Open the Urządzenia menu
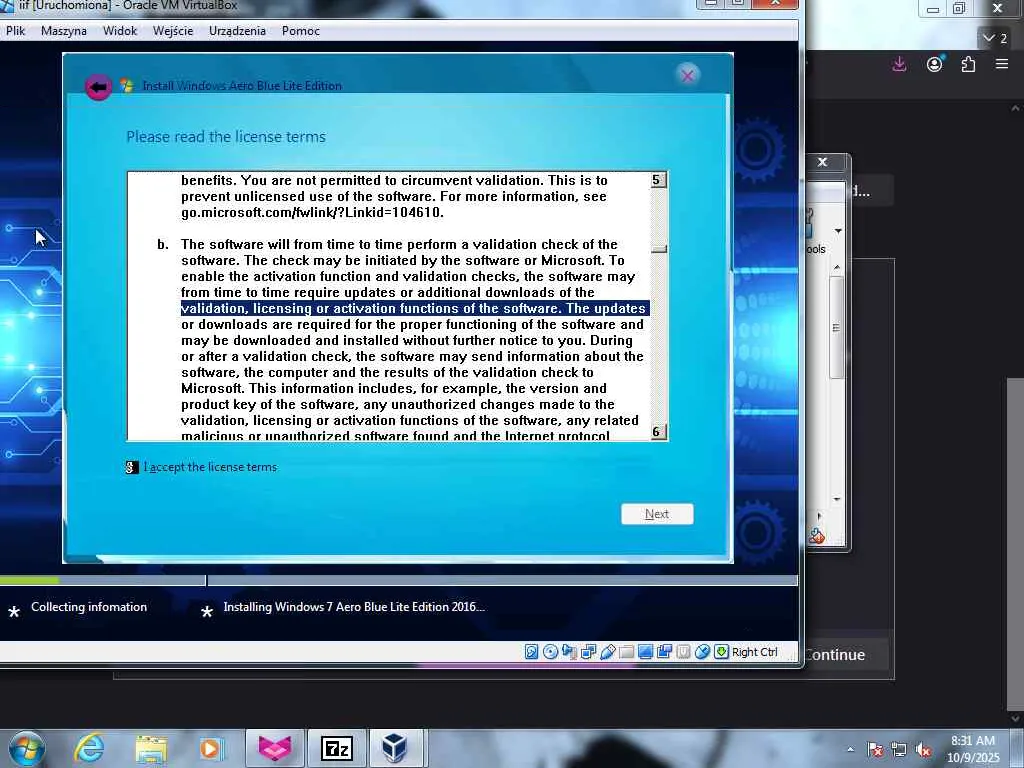Image resolution: width=1024 pixels, height=768 pixels. [237, 31]
